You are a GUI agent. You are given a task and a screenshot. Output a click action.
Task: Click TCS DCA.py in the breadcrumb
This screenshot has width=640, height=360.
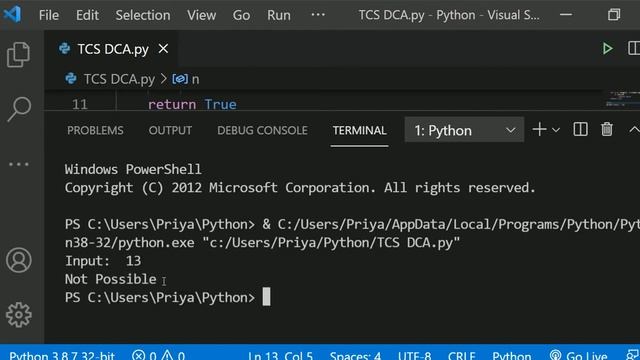(119, 79)
